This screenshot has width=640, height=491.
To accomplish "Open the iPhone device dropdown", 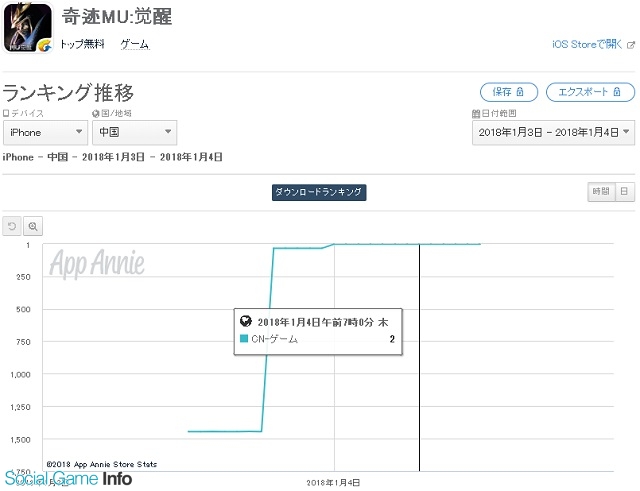I will pyautogui.click(x=45, y=132).
